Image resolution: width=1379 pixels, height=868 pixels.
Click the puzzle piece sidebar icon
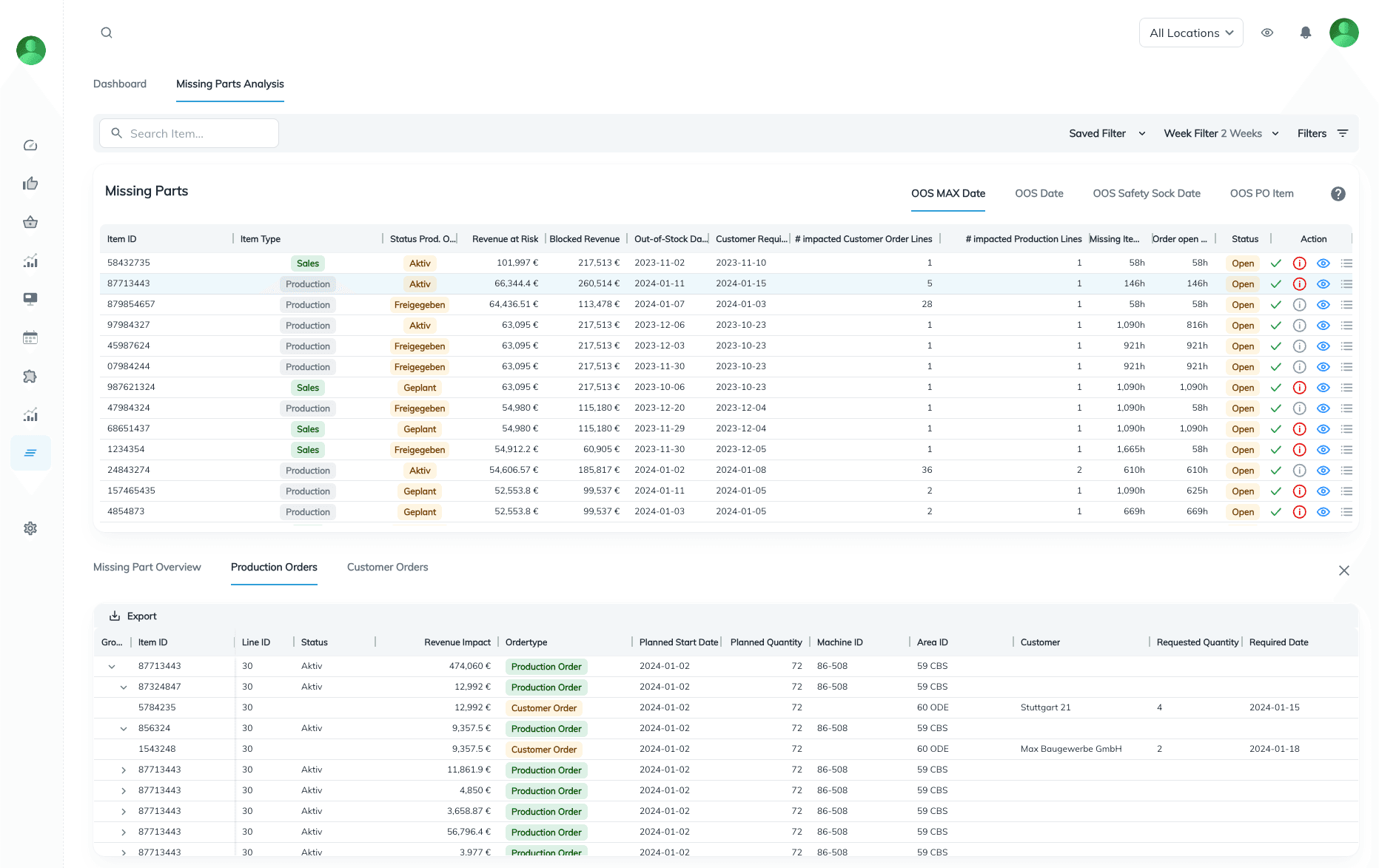point(30,377)
